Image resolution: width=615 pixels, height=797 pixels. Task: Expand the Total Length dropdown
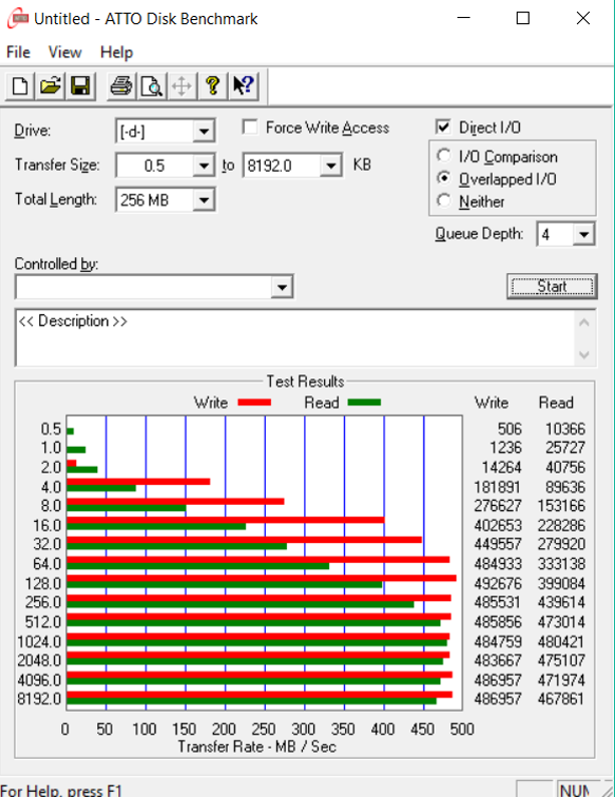click(204, 200)
